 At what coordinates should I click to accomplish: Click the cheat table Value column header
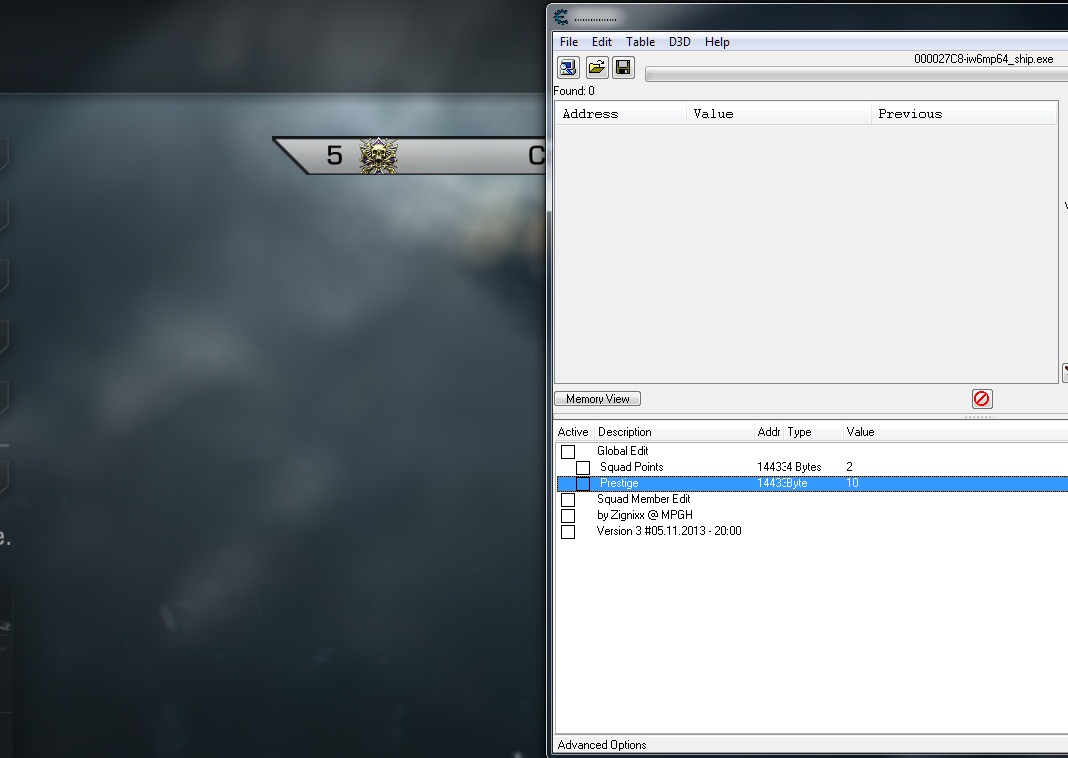[x=860, y=432]
